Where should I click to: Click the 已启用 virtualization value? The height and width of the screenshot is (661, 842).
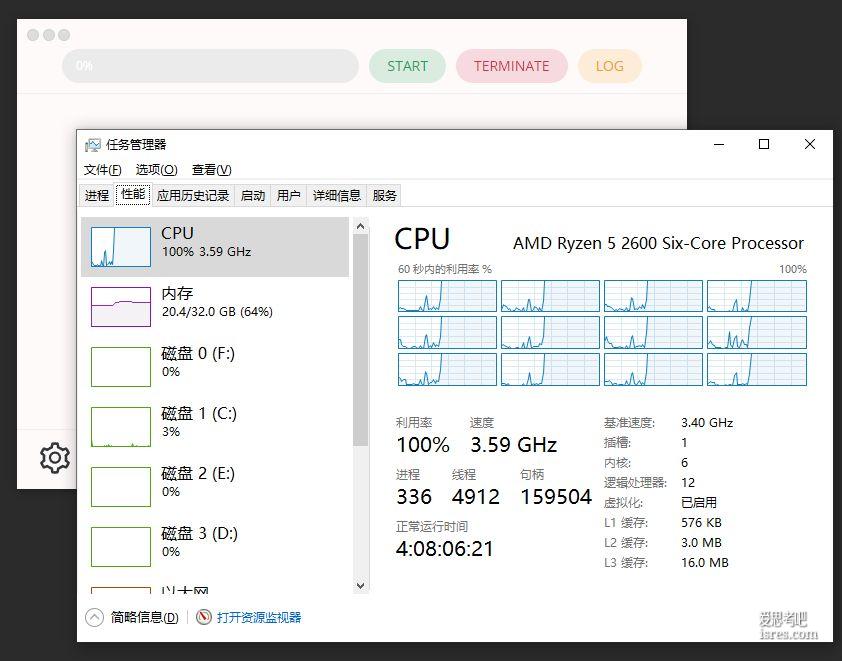tap(699, 503)
